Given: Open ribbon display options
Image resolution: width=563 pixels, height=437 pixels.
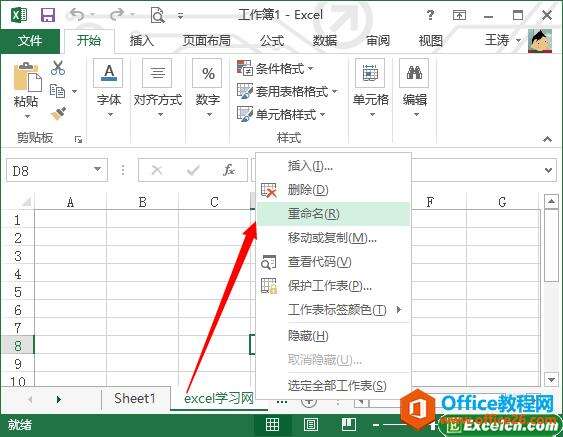Looking at the screenshot, I should tap(459, 15).
